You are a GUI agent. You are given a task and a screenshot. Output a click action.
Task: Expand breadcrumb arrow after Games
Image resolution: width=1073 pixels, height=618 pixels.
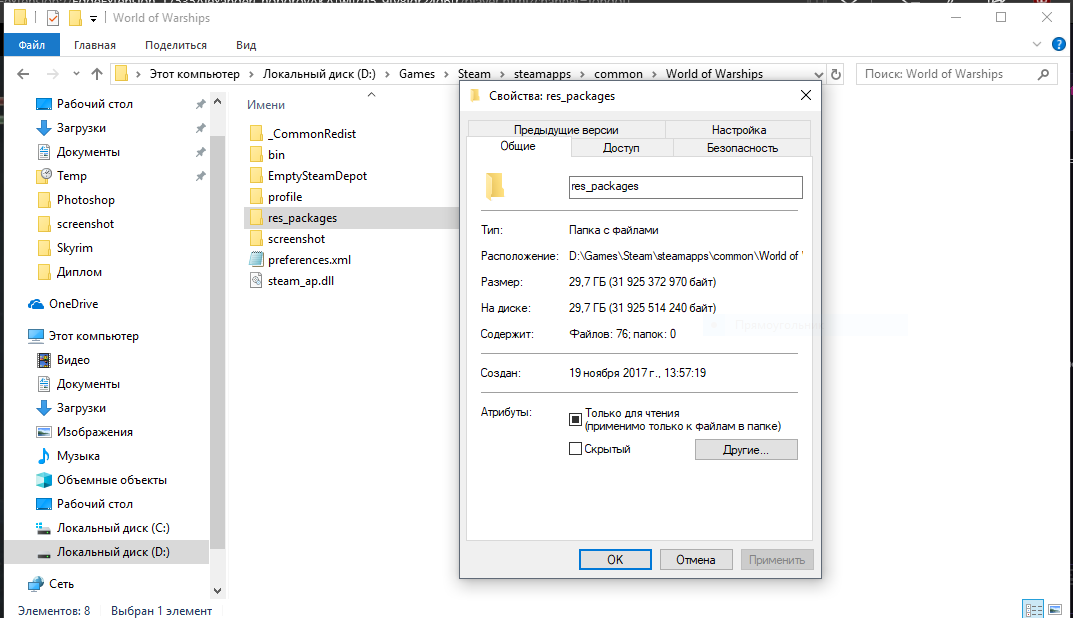pyautogui.click(x=446, y=74)
